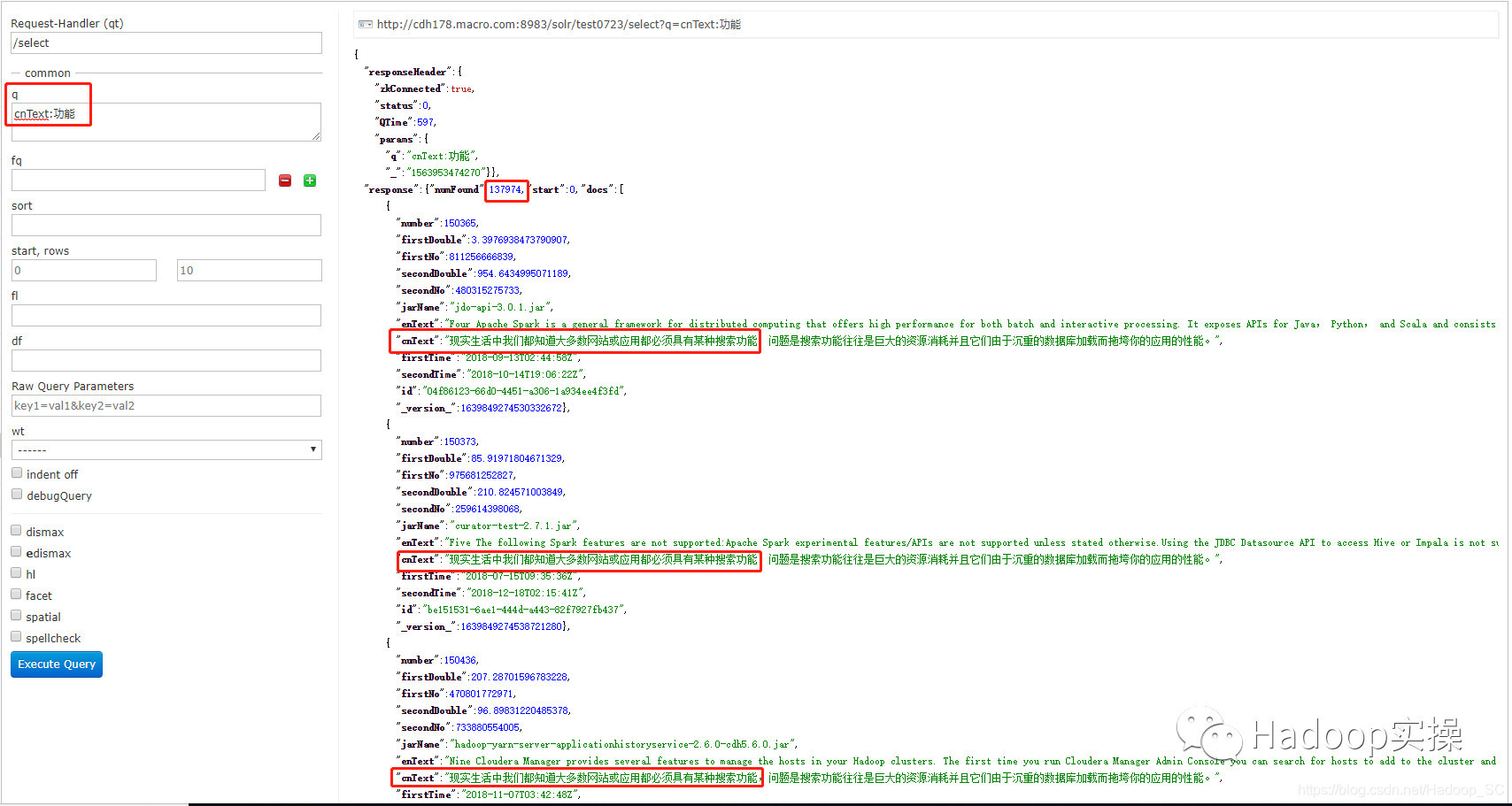Click the secondNo value 259614398068
The image size is (1512, 806).
[x=488, y=509]
